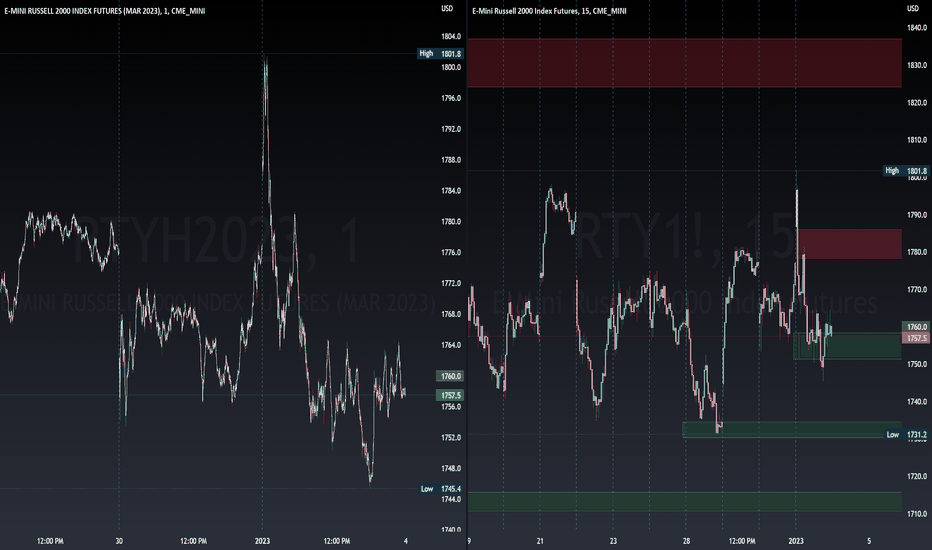Click the 1770.0 price axis label
This screenshot has width=932, height=550.
point(917,290)
